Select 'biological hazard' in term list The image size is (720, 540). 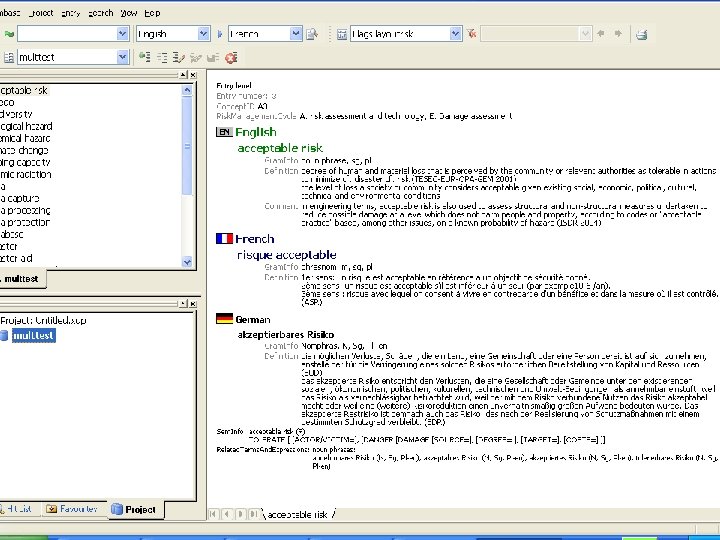(26, 126)
